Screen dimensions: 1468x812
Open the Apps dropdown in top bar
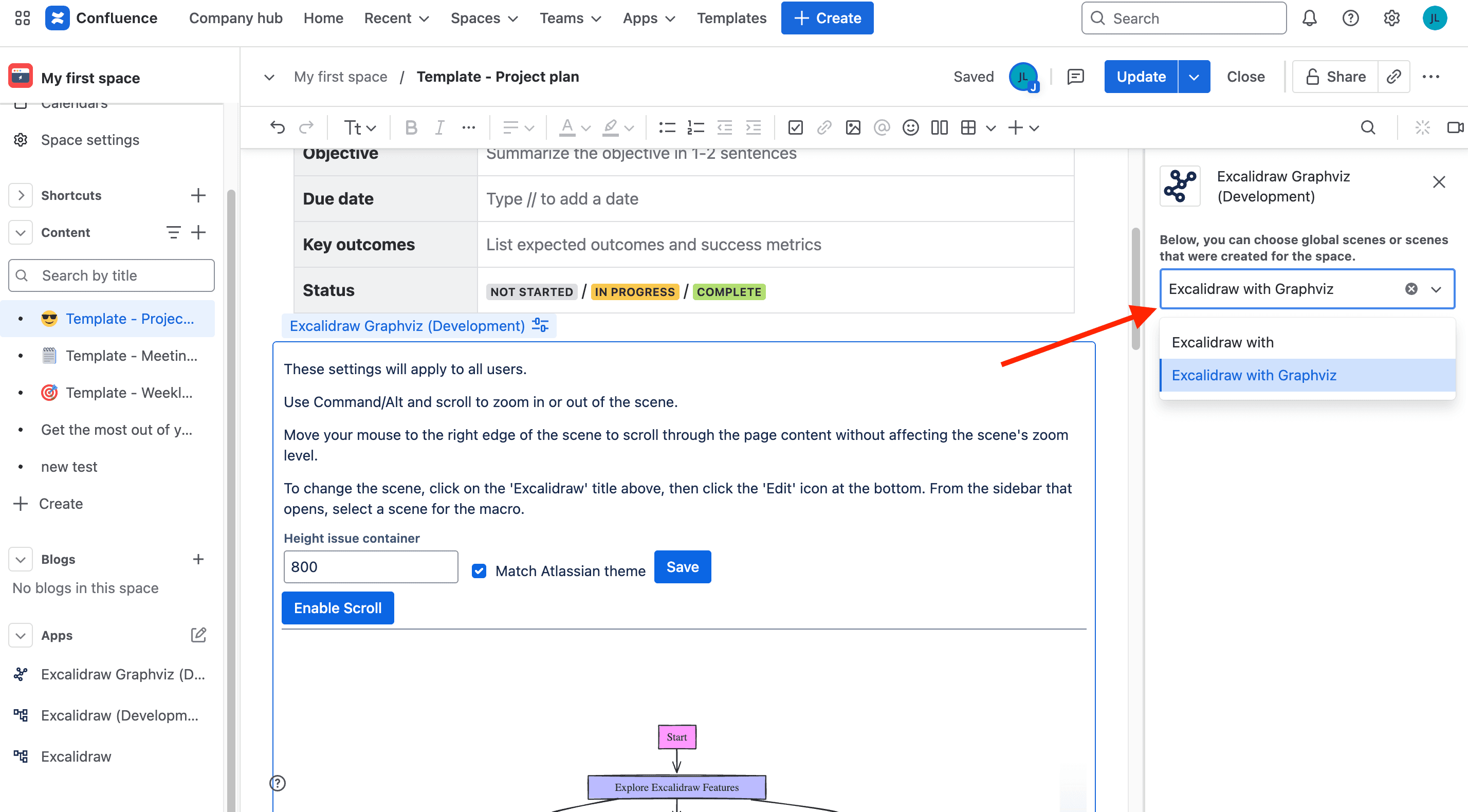coord(649,18)
